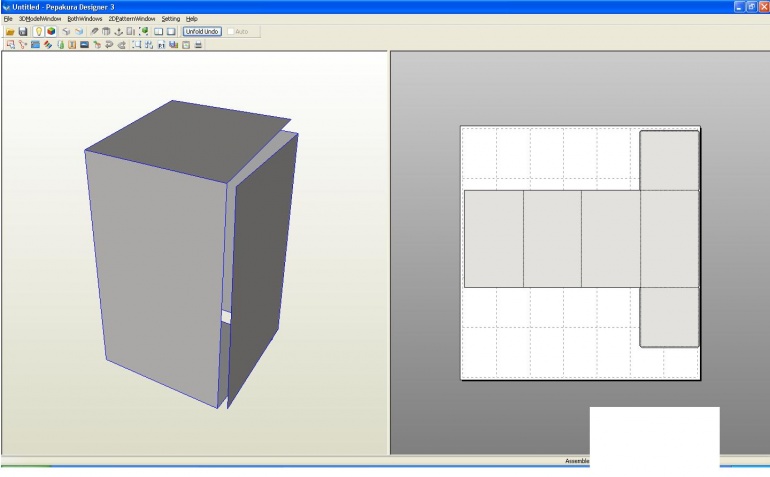Click the table-shaped icon beside the pen
Viewport: 770px width, 477px height.
point(106,31)
